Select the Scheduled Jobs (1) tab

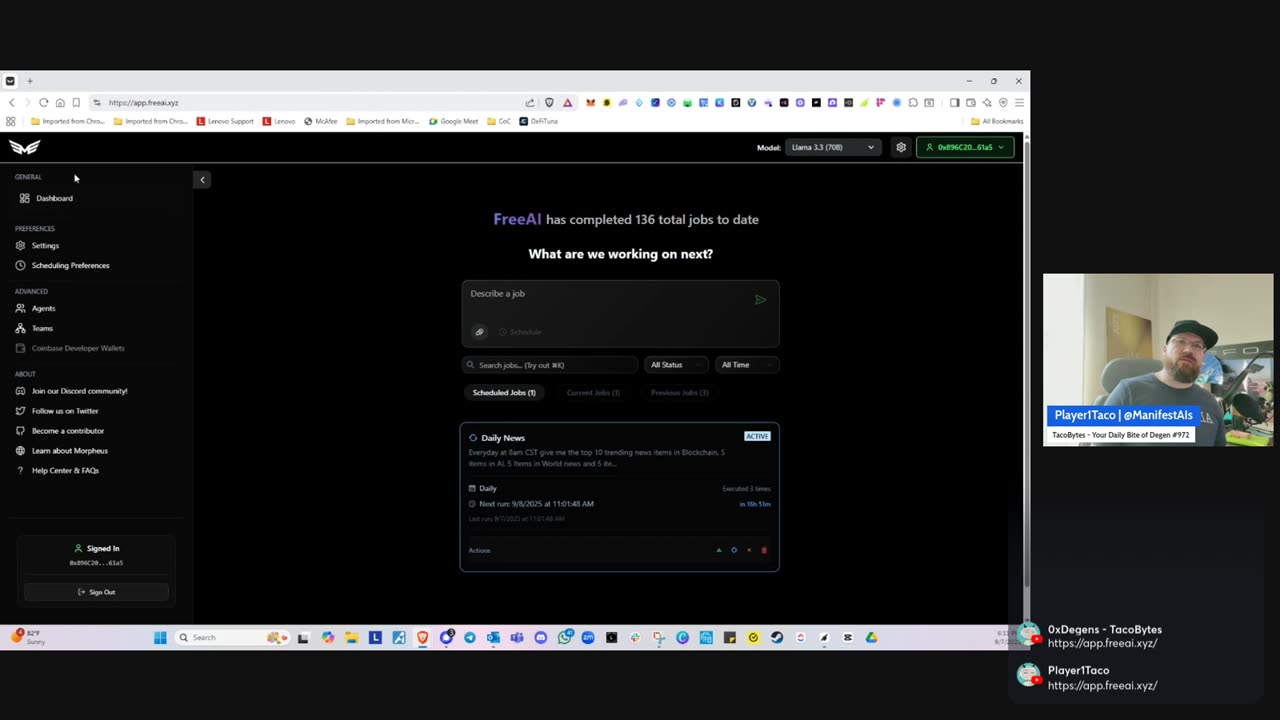[x=504, y=393]
